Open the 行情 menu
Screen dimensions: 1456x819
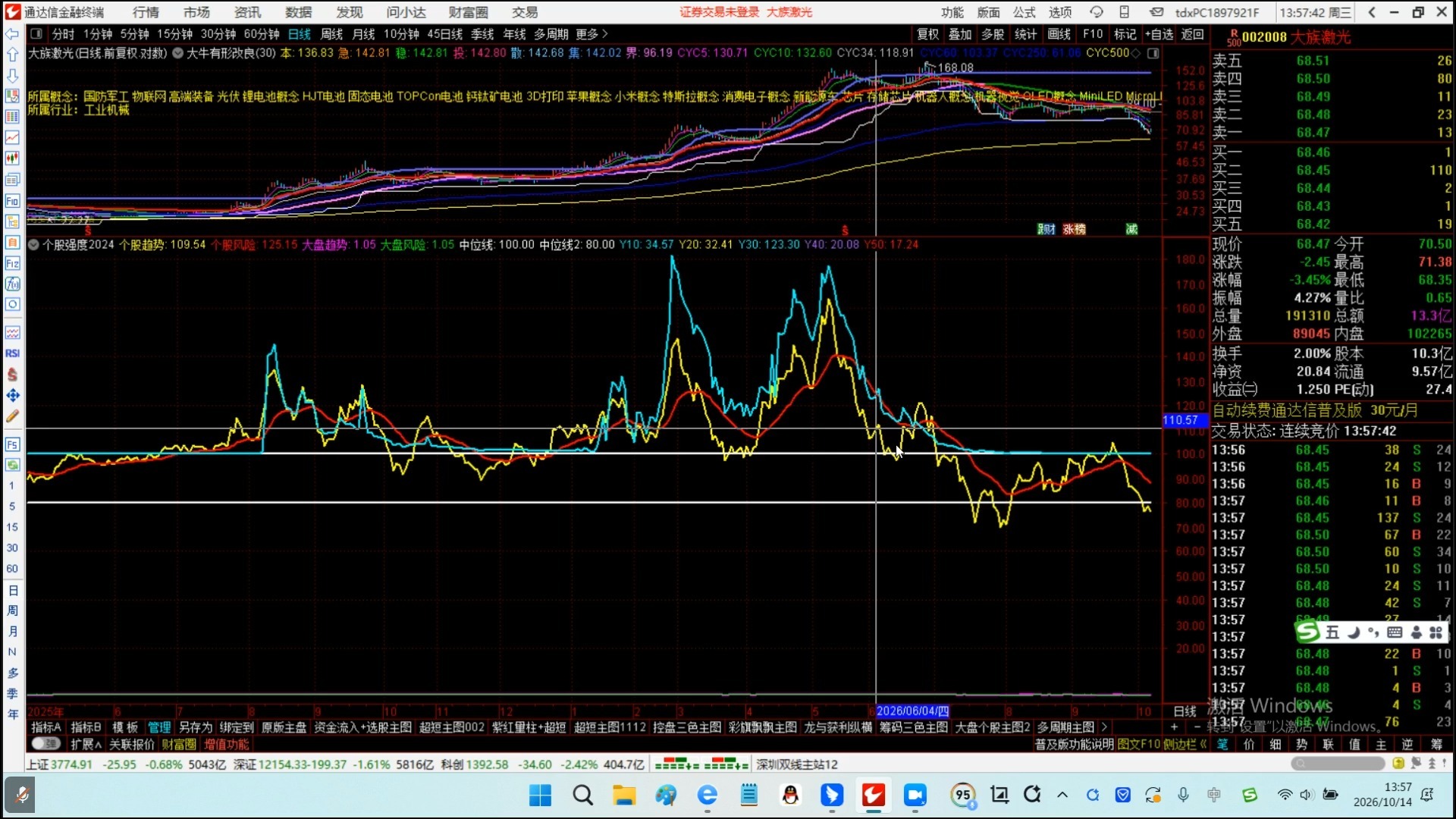pos(146,12)
